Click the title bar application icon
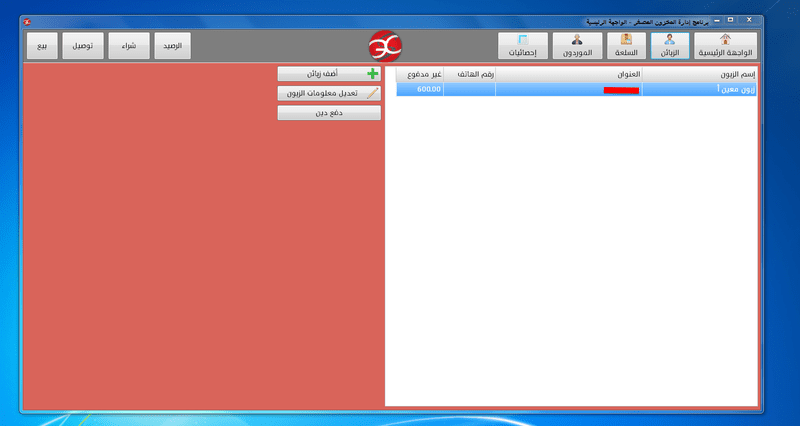Viewport: 800px width, 426px height. coord(27,21)
